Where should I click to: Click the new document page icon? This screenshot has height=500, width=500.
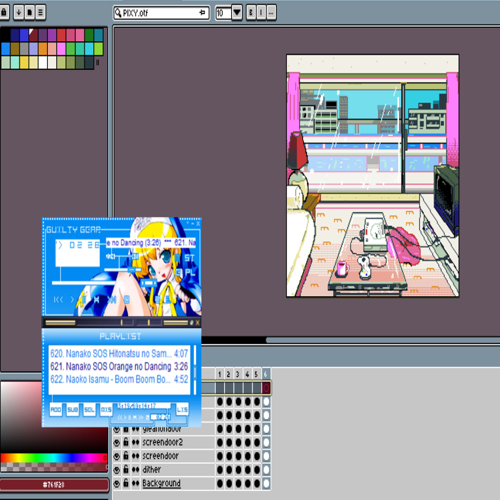30,13
